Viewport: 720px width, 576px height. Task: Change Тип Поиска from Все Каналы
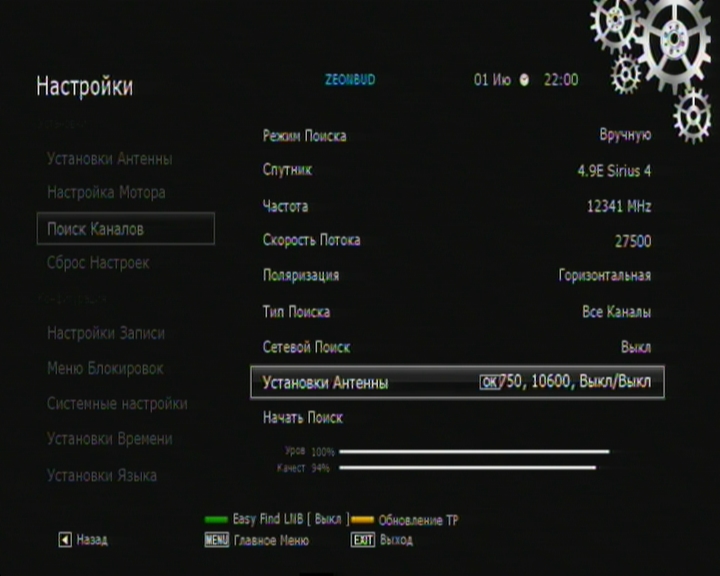[x=616, y=312]
